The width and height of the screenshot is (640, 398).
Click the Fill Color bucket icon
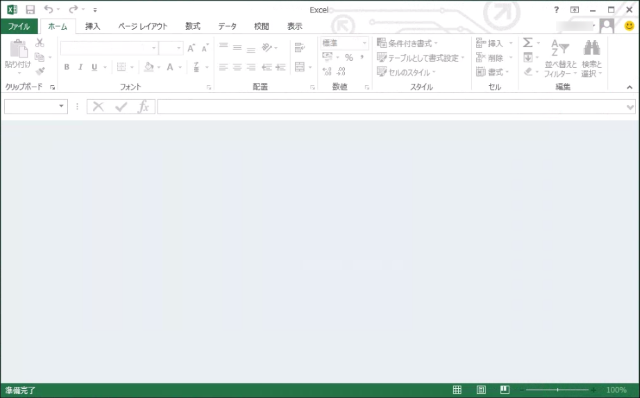[x=149, y=67]
